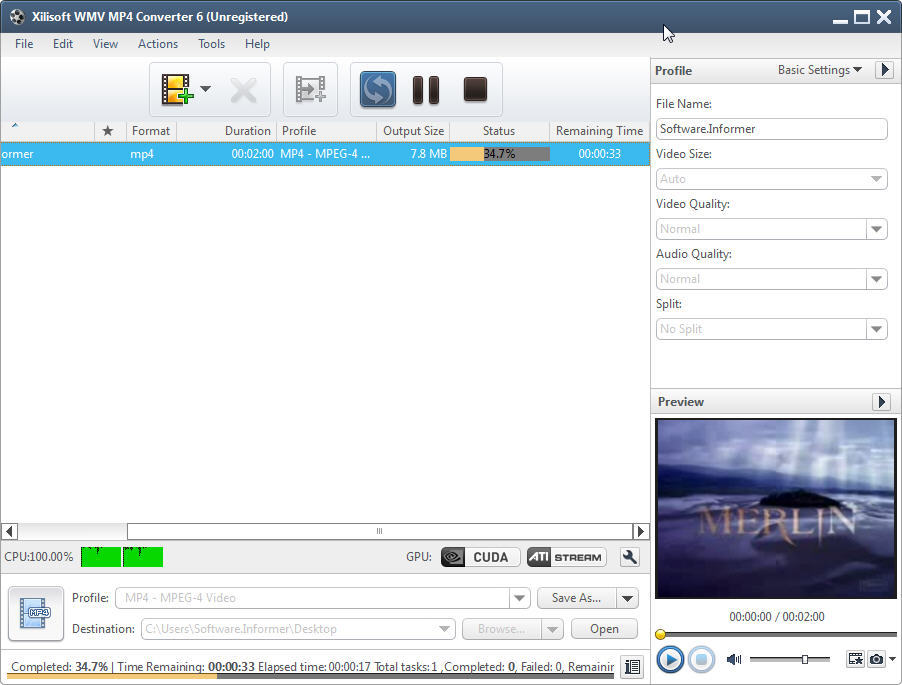Click the horizontal scrollbar thumb

pyautogui.click(x=380, y=531)
